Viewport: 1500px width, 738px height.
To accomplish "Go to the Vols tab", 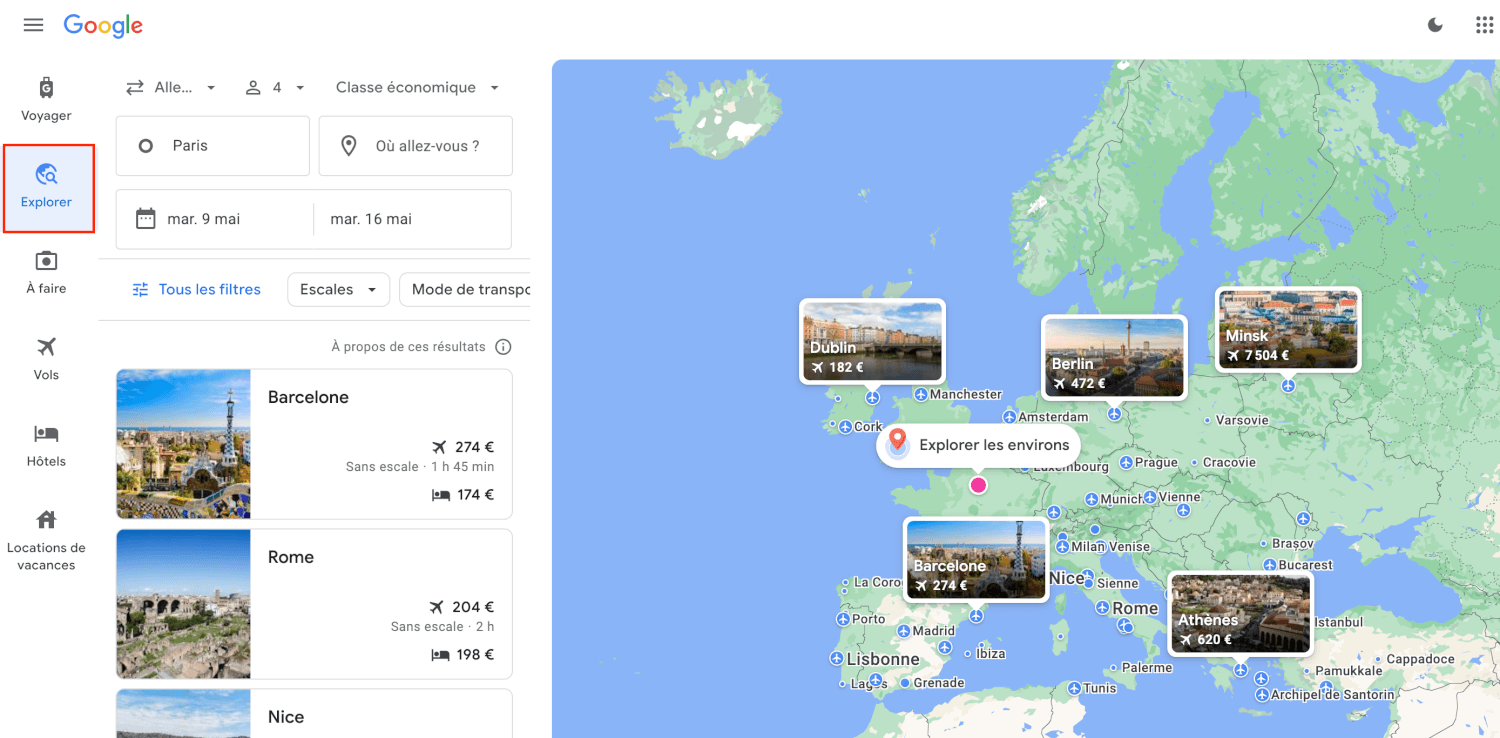I will pos(46,359).
